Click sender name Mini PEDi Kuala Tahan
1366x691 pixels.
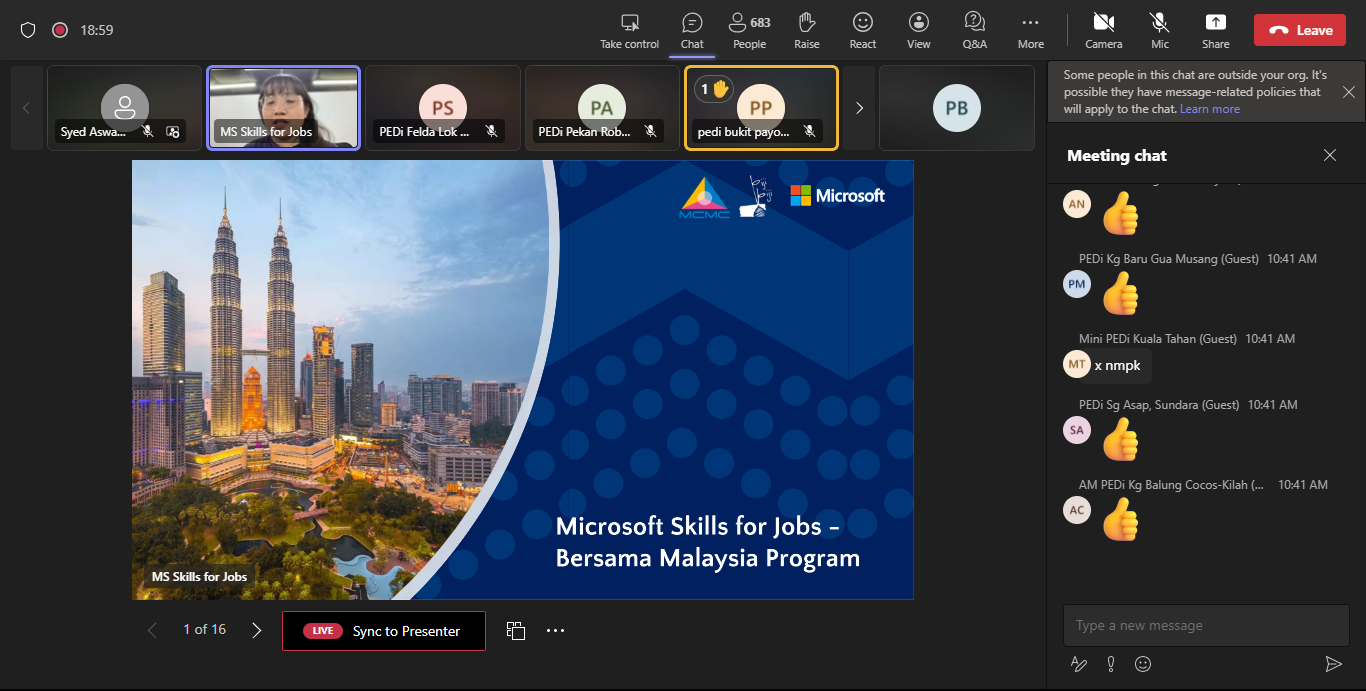pos(1158,339)
